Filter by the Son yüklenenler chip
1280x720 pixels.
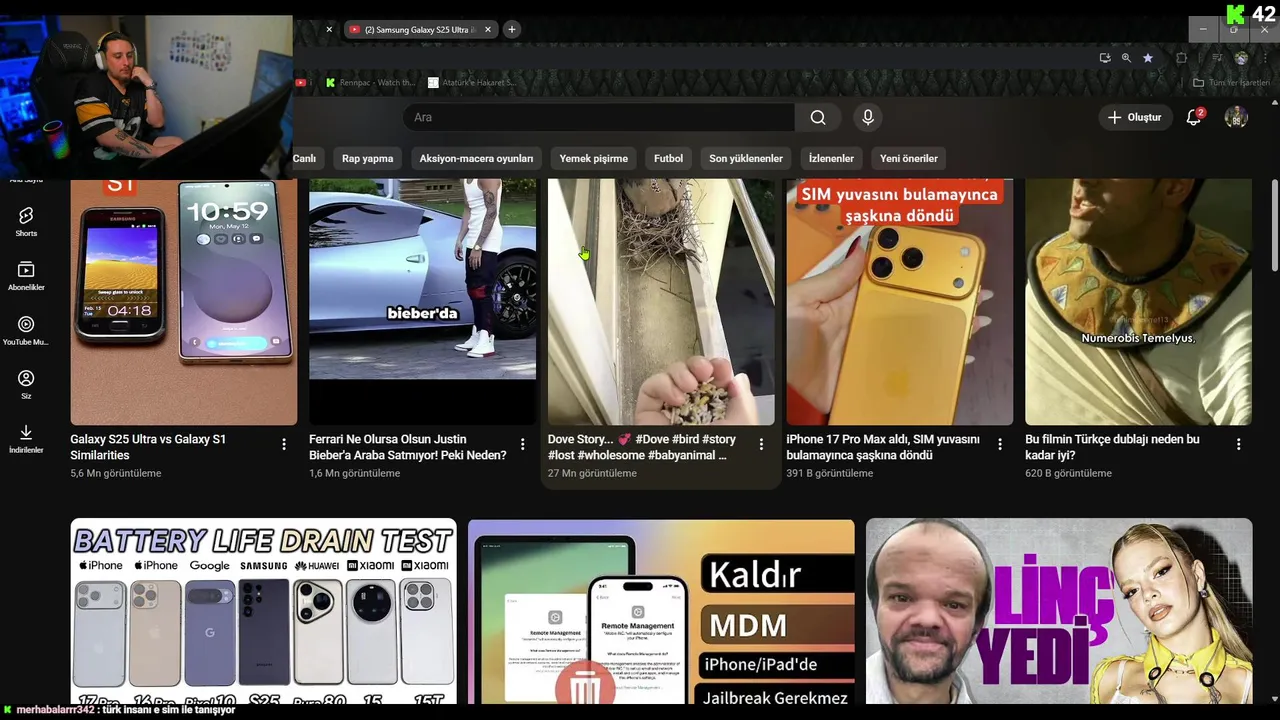click(x=746, y=158)
